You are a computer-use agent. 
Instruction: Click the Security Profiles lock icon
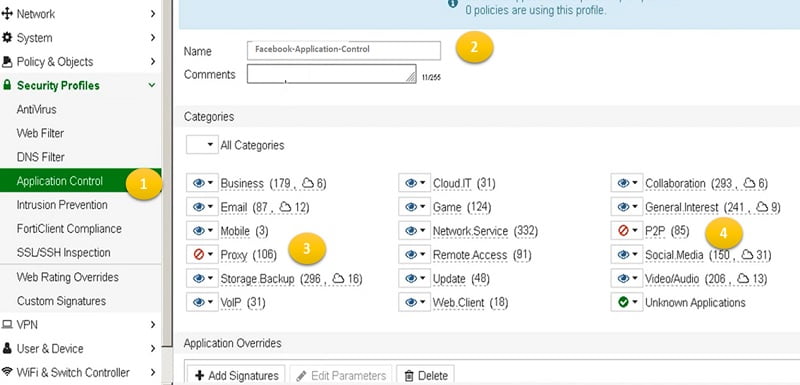click(7, 85)
